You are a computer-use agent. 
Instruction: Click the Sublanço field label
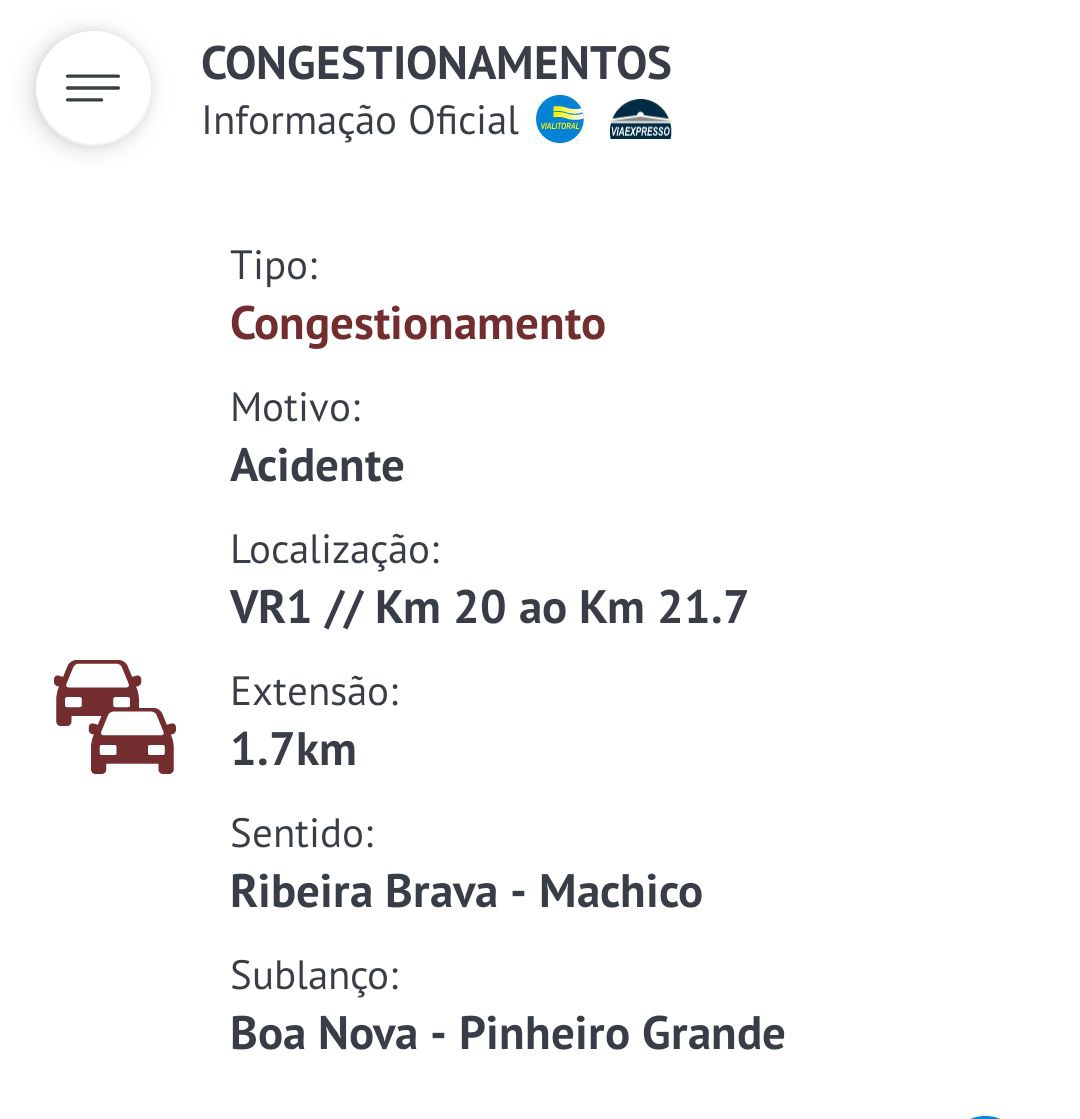pos(315,975)
